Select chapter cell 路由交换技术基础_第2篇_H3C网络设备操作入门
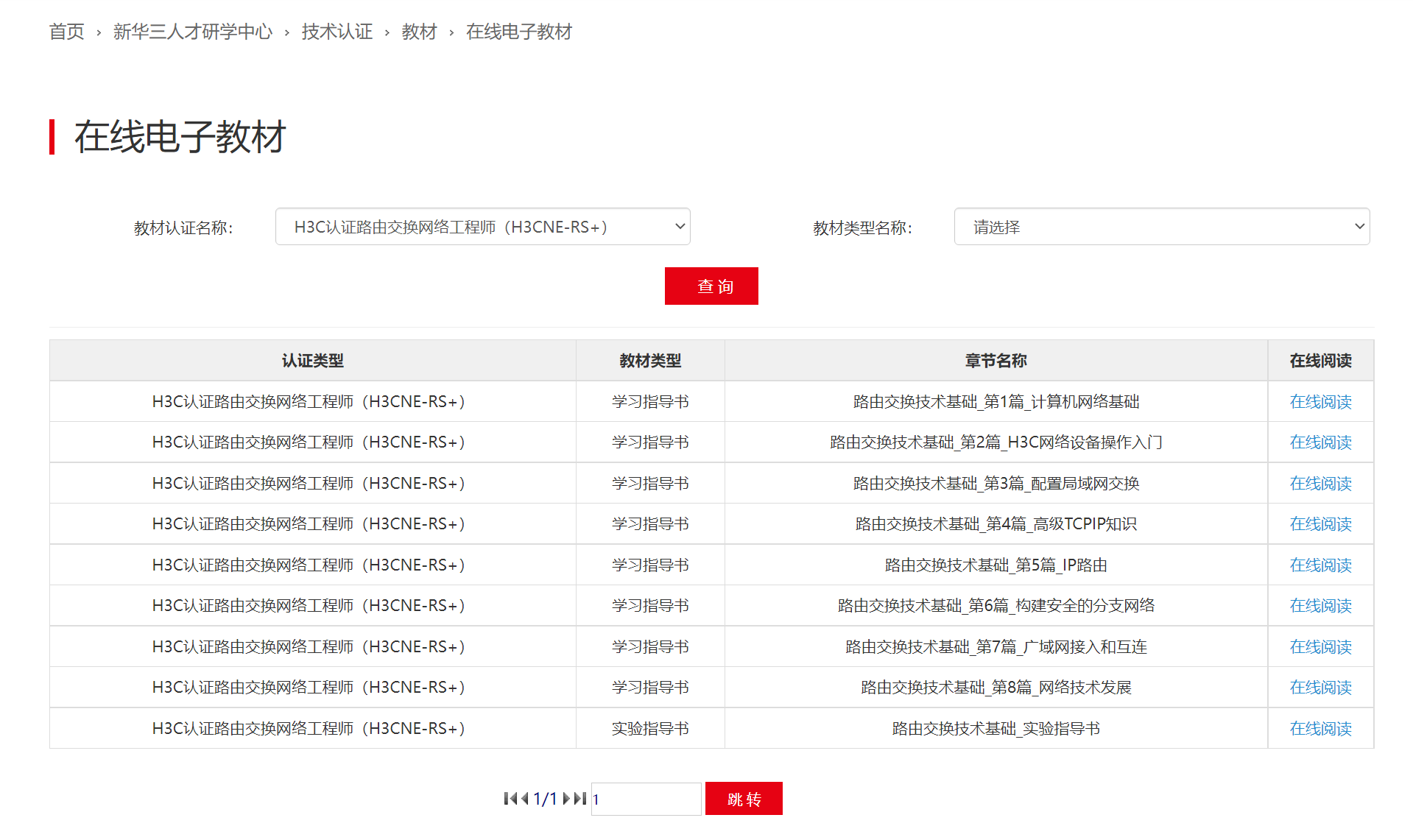Image resolution: width=1413 pixels, height=840 pixels. 996,442
